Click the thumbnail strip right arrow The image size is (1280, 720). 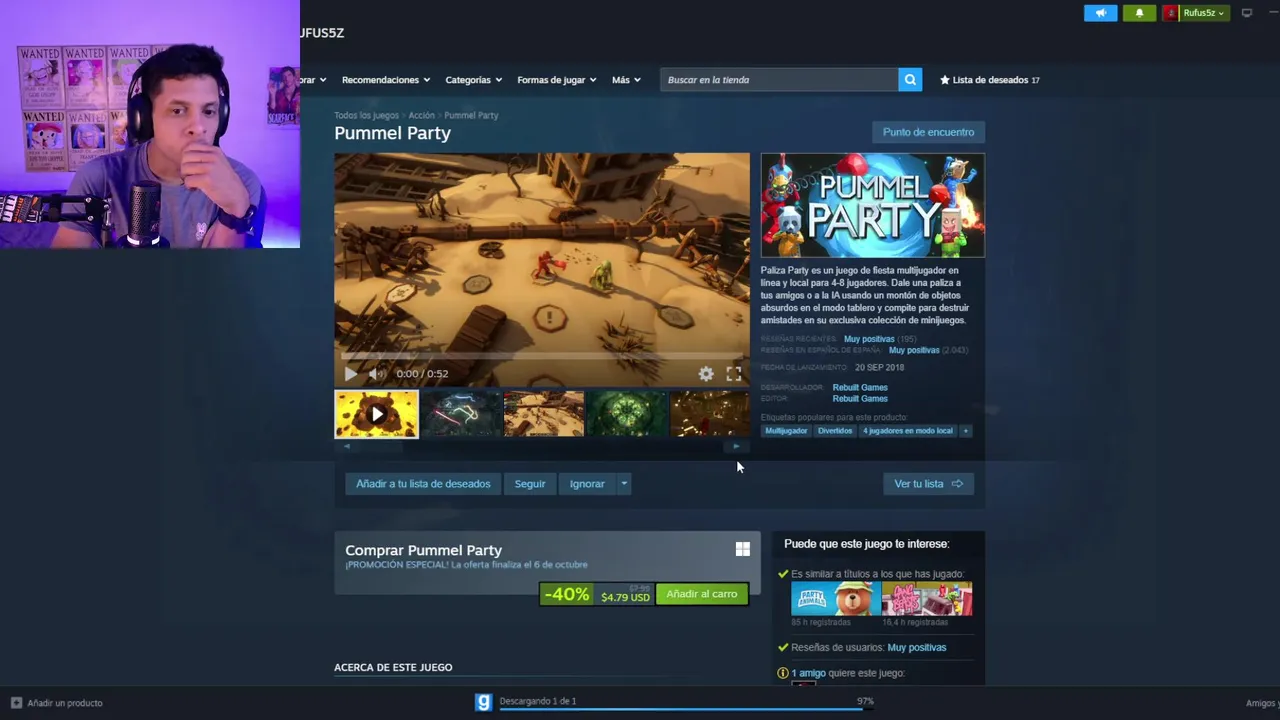point(737,447)
